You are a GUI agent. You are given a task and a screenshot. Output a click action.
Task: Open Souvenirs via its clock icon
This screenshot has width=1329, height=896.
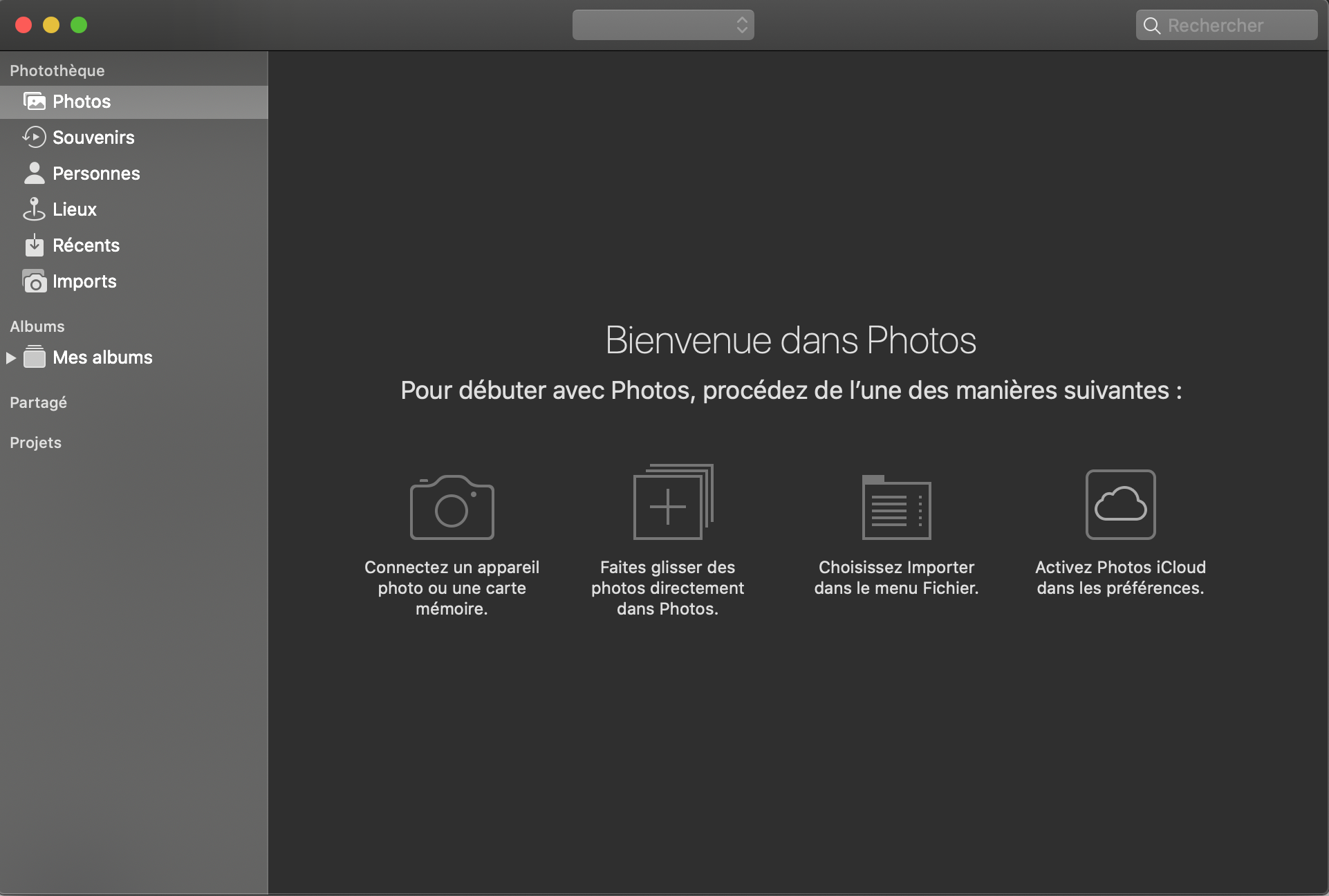34,138
